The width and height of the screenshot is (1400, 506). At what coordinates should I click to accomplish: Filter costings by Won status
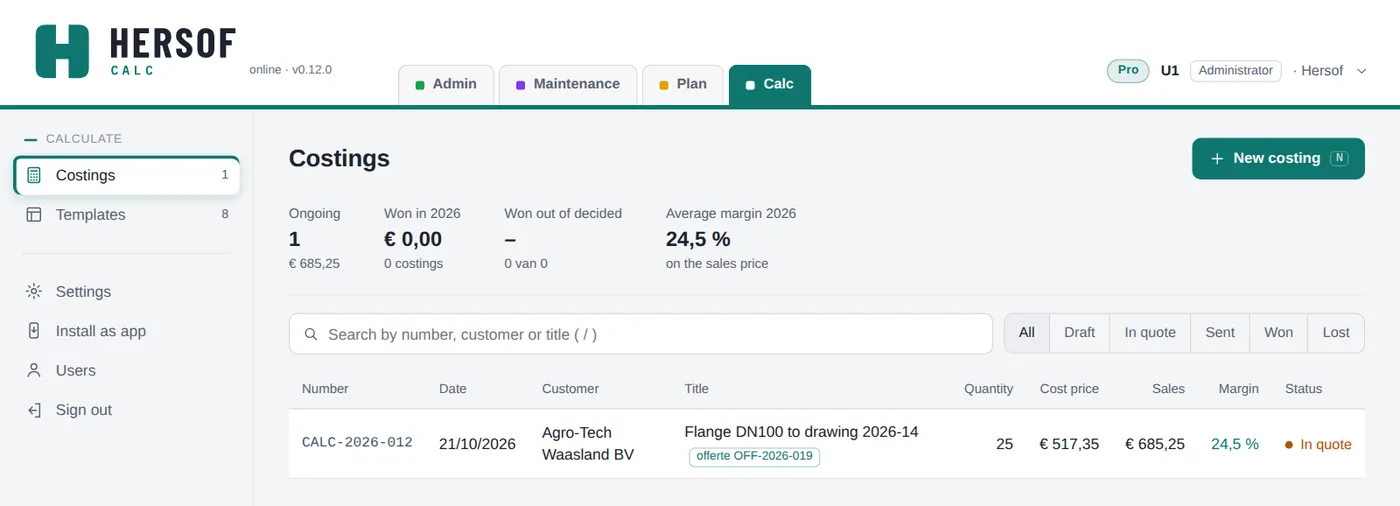[x=1279, y=333]
